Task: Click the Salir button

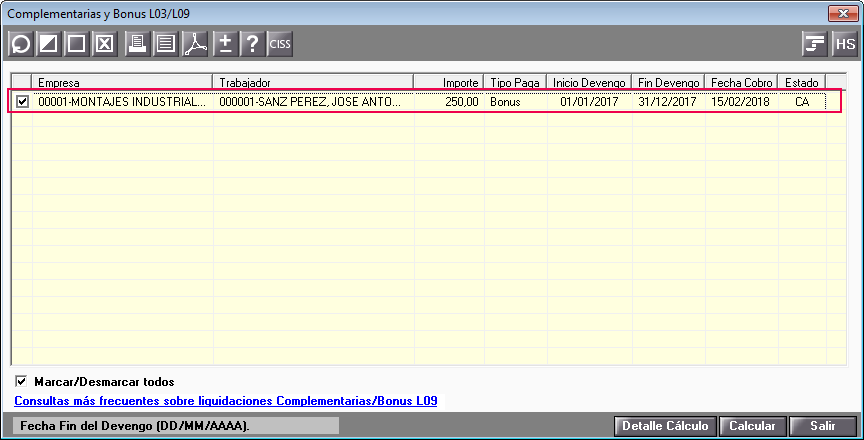Action: [823, 426]
